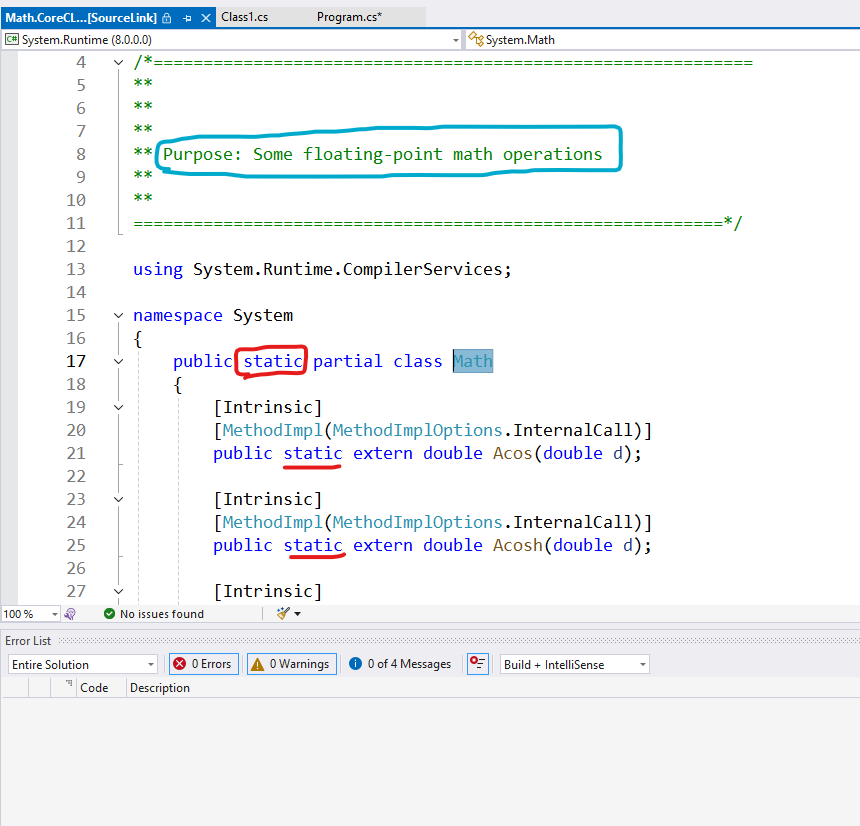The height and width of the screenshot is (826, 860).
Task: Click the Acos method name
Action: click(512, 454)
